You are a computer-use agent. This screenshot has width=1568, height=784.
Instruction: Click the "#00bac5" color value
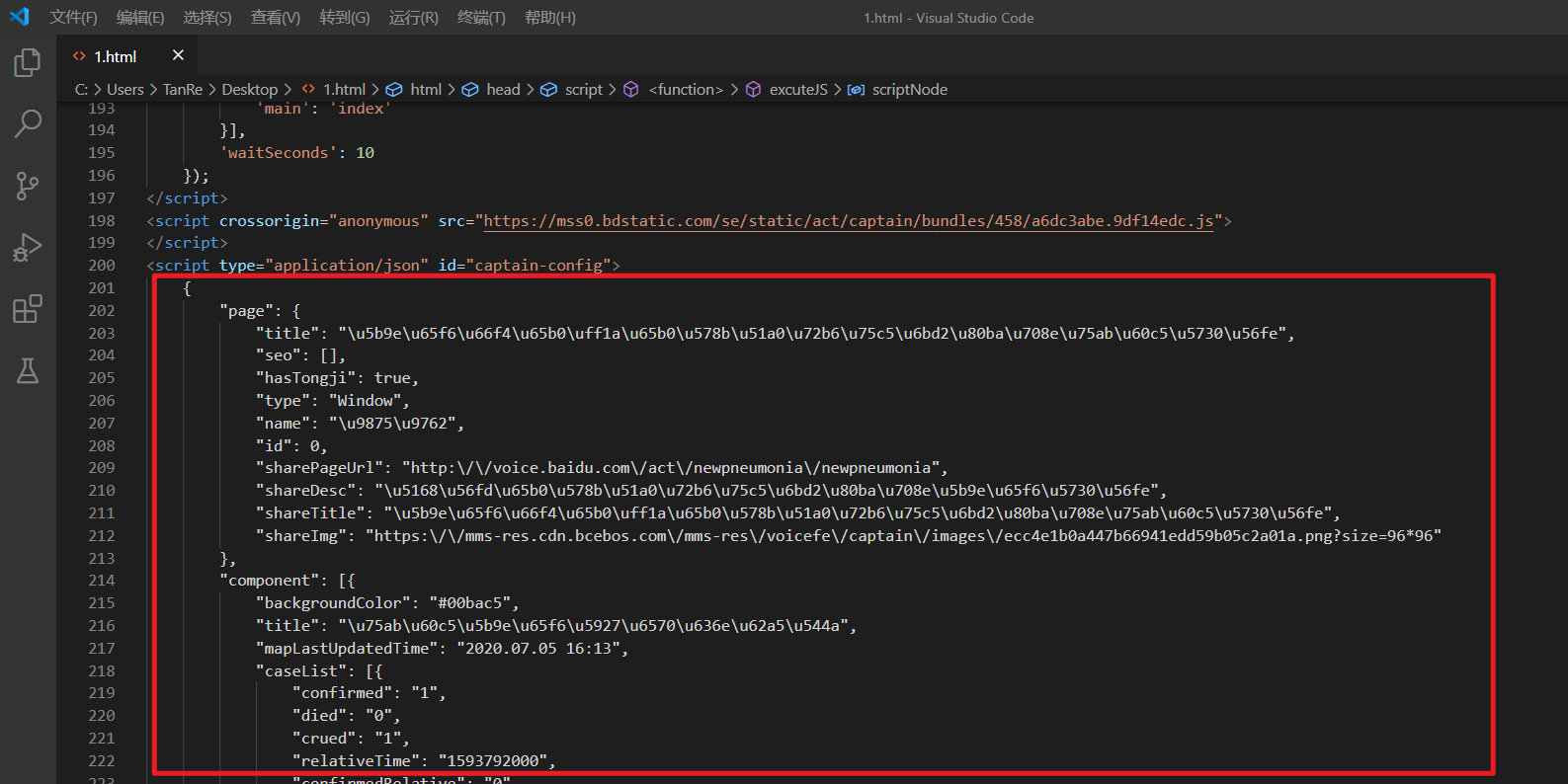click(x=470, y=602)
